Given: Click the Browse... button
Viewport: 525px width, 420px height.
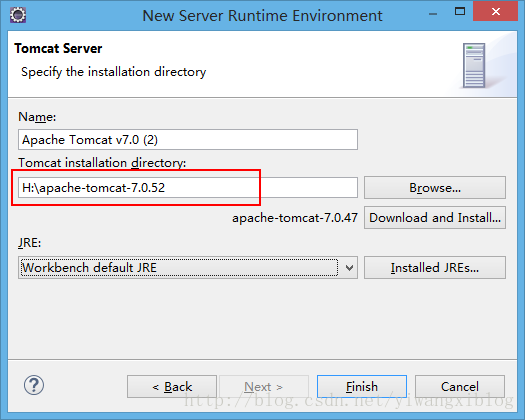Looking at the screenshot, I should click(435, 188).
